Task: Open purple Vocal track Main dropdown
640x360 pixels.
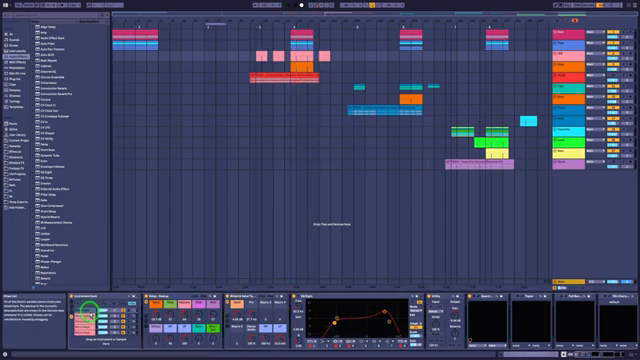Action: pyautogui.click(x=595, y=162)
